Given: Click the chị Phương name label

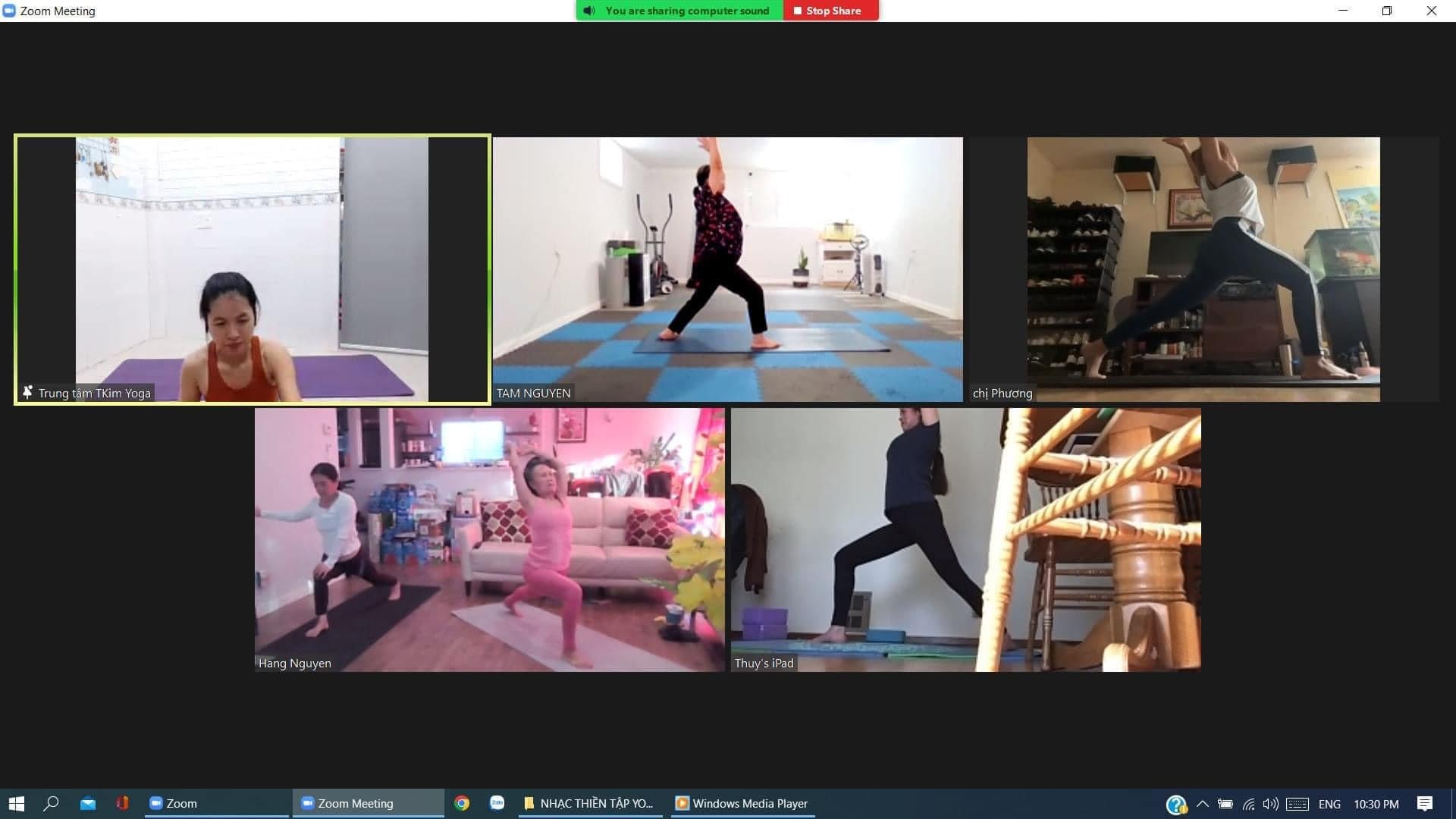Looking at the screenshot, I should pos(1003,393).
